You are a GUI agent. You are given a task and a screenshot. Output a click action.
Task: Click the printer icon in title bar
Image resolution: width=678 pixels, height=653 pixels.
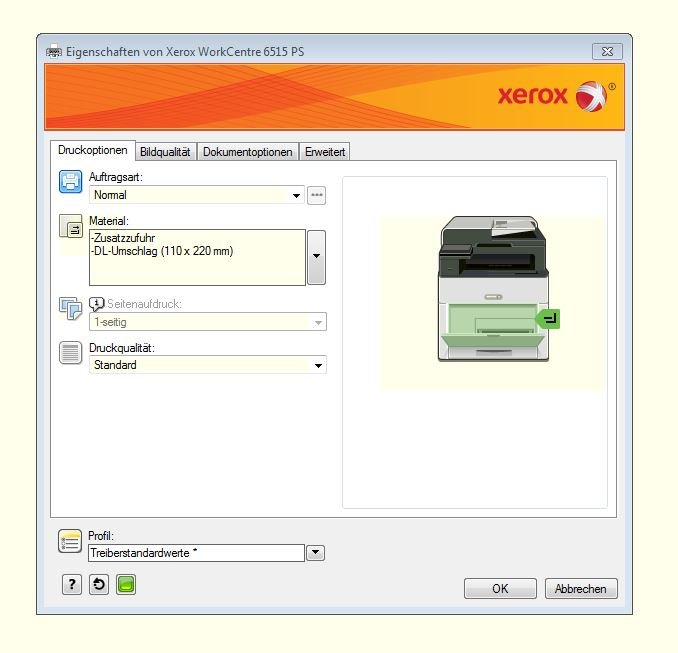point(54,51)
